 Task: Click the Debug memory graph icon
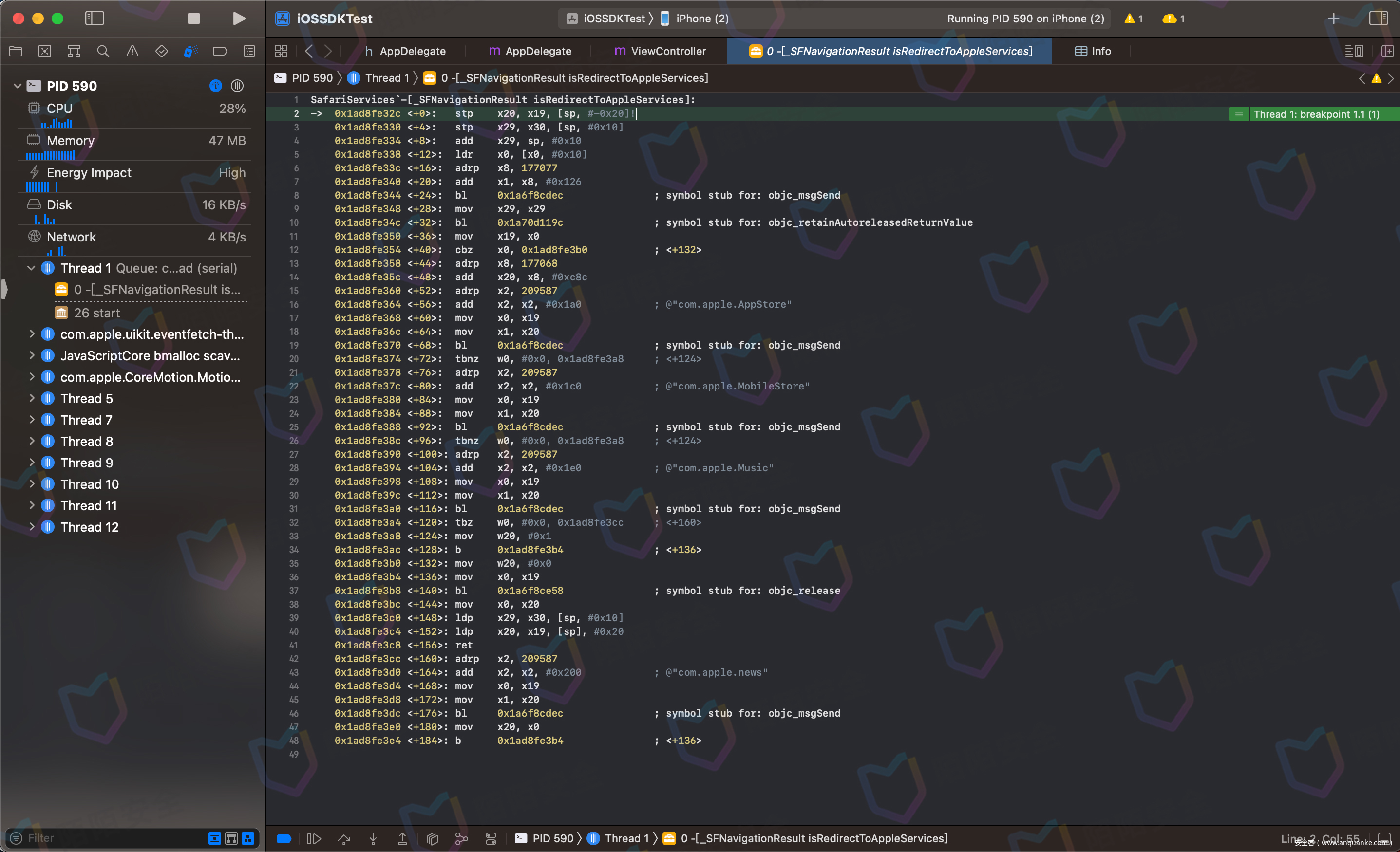tap(461, 839)
